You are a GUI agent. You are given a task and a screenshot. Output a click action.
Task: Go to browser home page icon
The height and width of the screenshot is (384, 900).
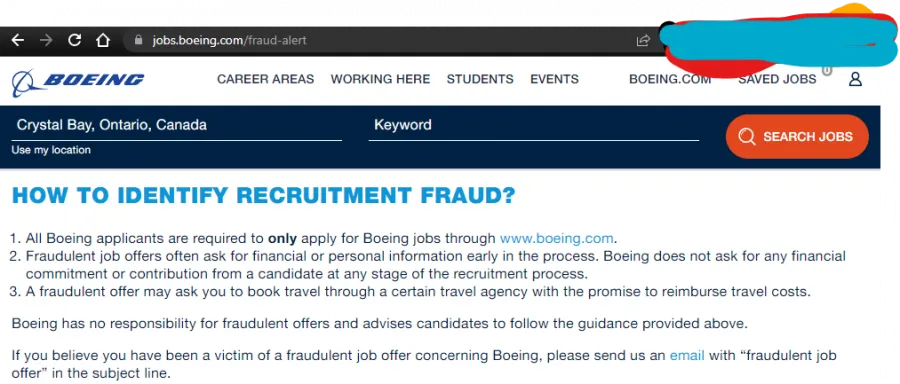tap(103, 40)
